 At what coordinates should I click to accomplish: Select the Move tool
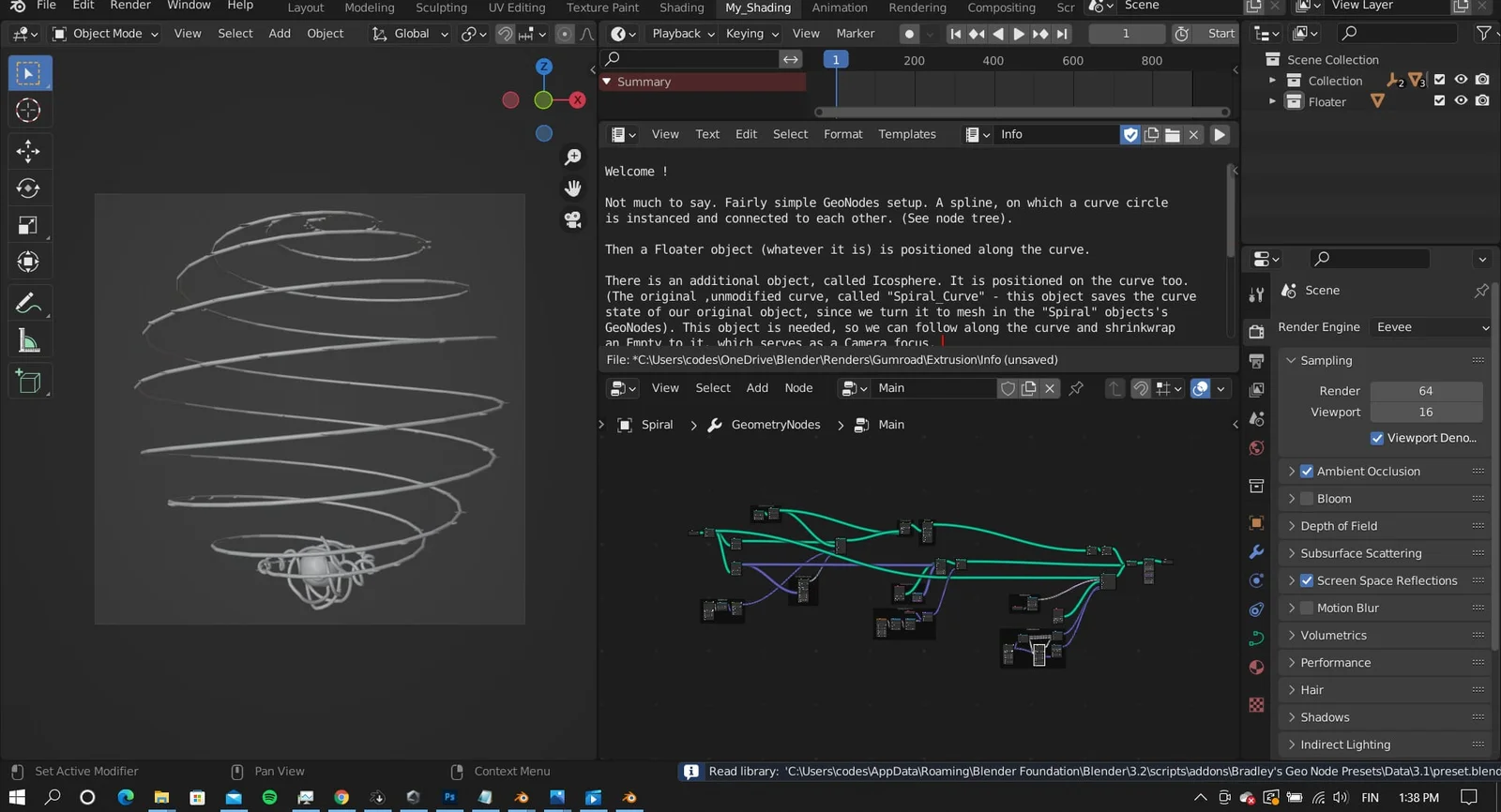[x=29, y=151]
